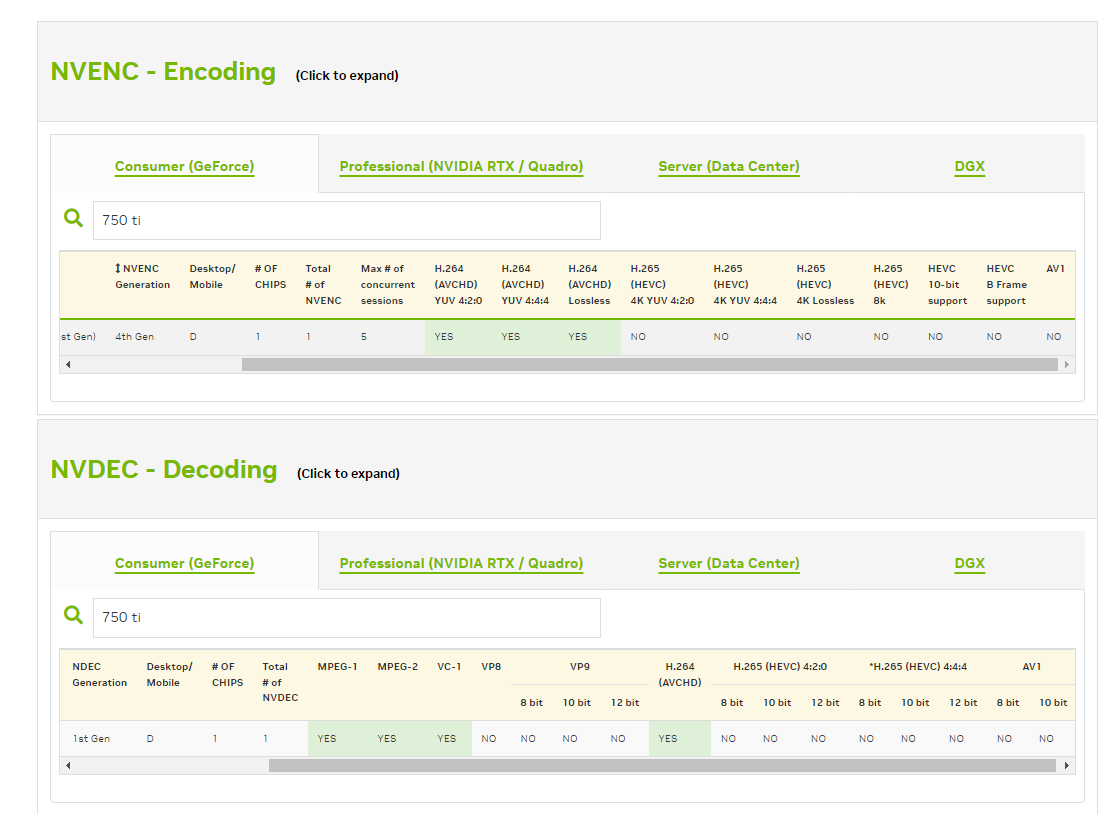Open Server (Data Center) tab under NVENC

click(x=728, y=167)
